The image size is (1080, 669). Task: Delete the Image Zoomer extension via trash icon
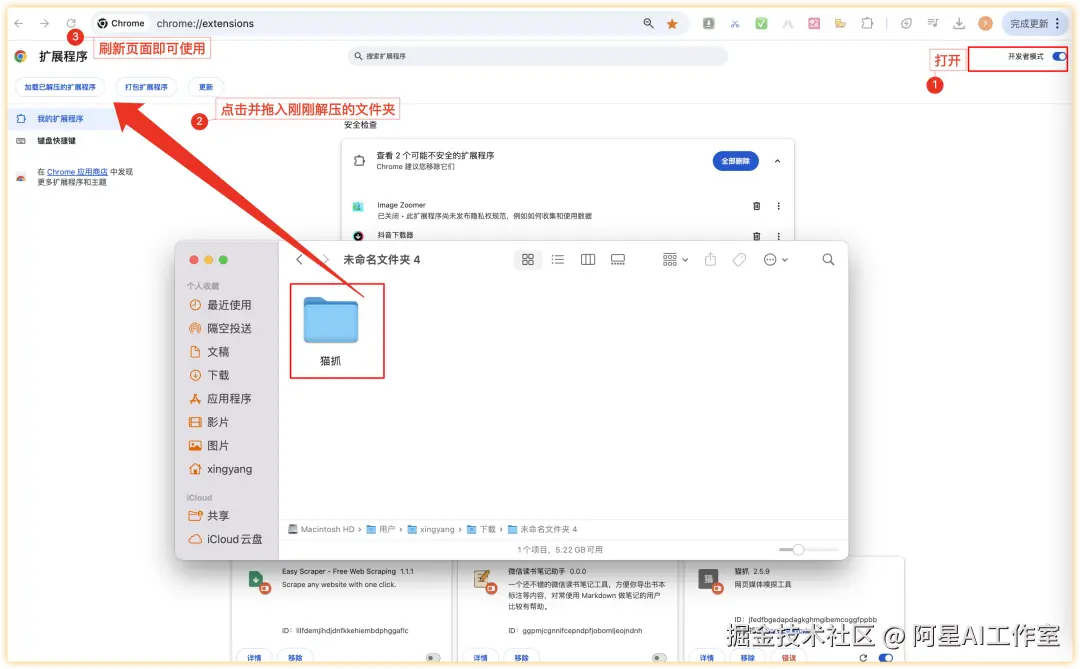[x=756, y=206]
